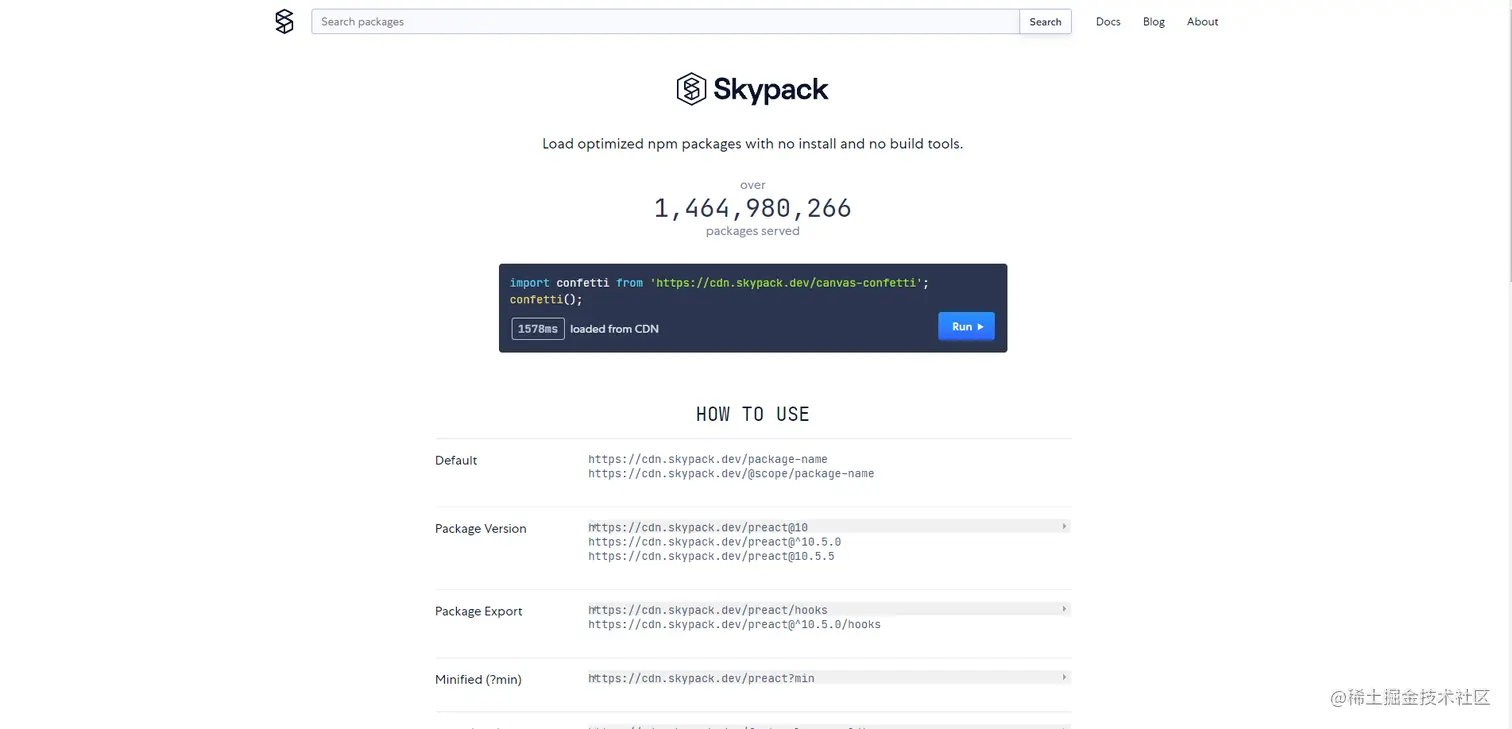Click the Minified (?min) row label
Viewport: 1512px width, 729px height.
[x=478, y=679]
